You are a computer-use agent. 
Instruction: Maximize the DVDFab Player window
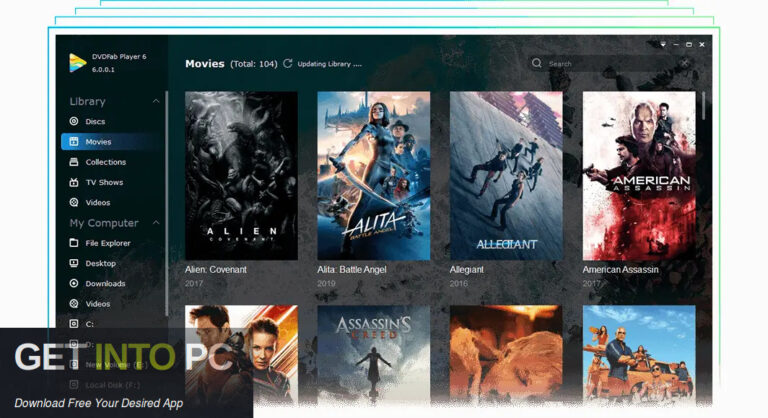[689, 45]
